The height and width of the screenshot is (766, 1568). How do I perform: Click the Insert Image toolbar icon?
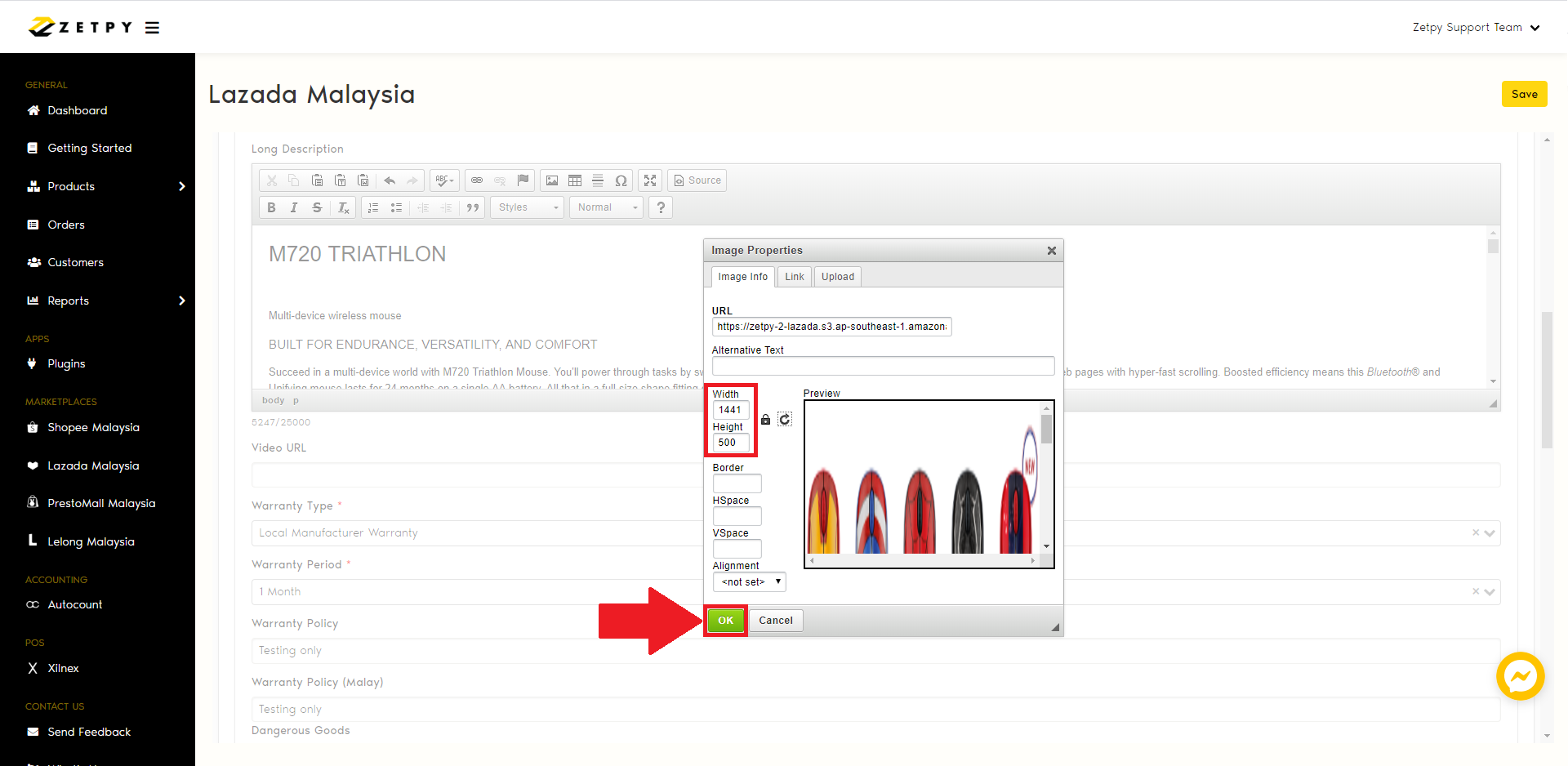[x=552, y=180]
